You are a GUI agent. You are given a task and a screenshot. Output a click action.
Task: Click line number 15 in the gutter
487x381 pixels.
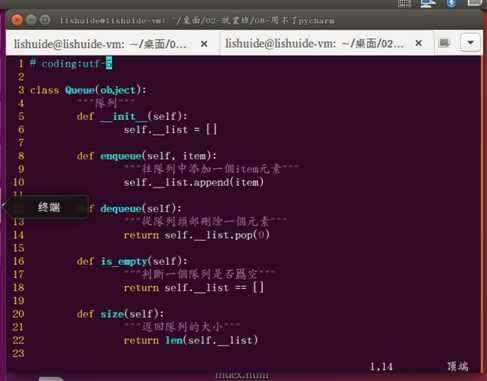18,248
